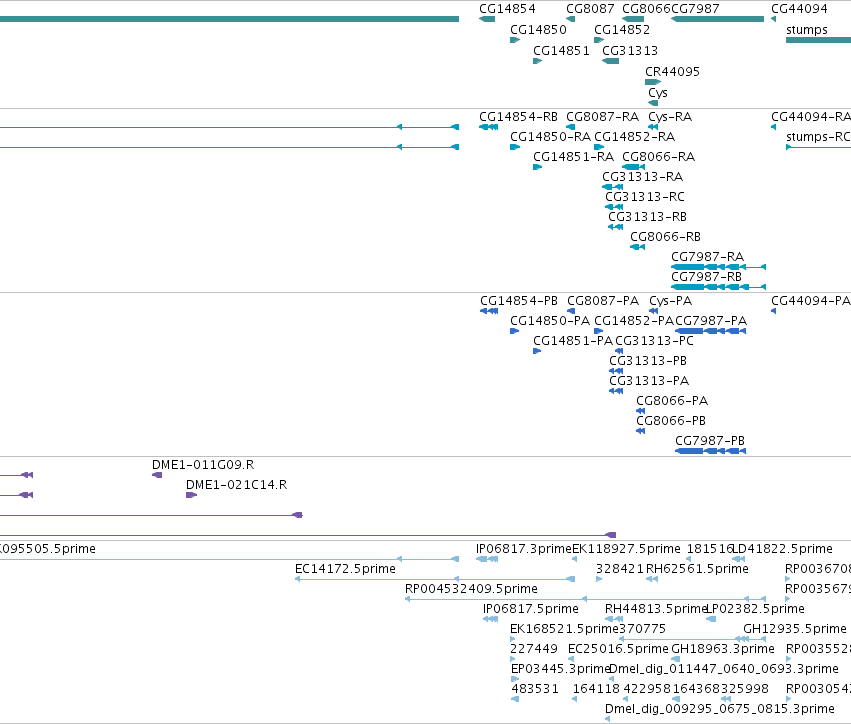Viewport: 851px width, 724px height.
Task: Click EST EK118927.5prime
Action: point(574,559)
